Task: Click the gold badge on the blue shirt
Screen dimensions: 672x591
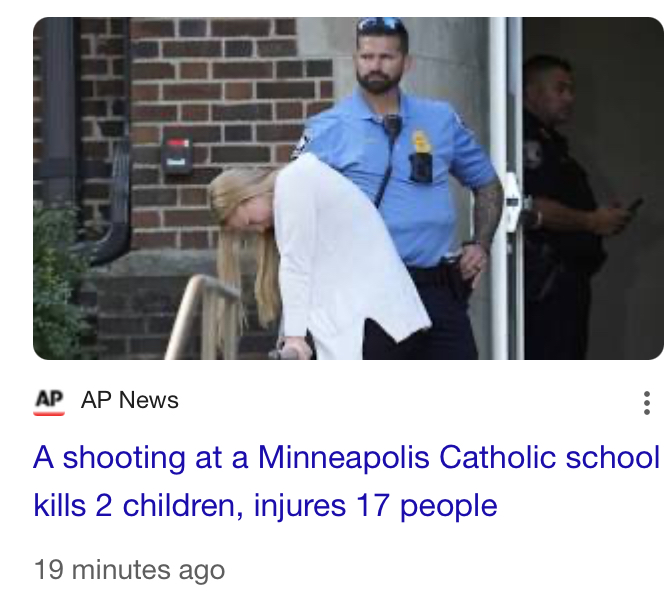Action: pyautogui.click(x=421, y=142)
